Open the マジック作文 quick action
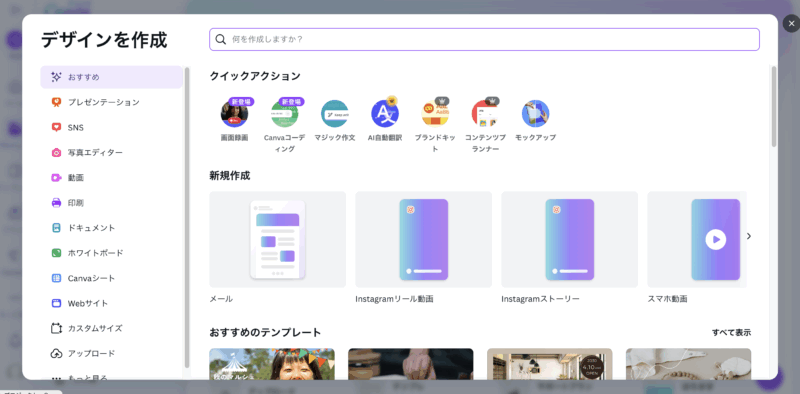 pyautogui.click(x=335, y=113)
